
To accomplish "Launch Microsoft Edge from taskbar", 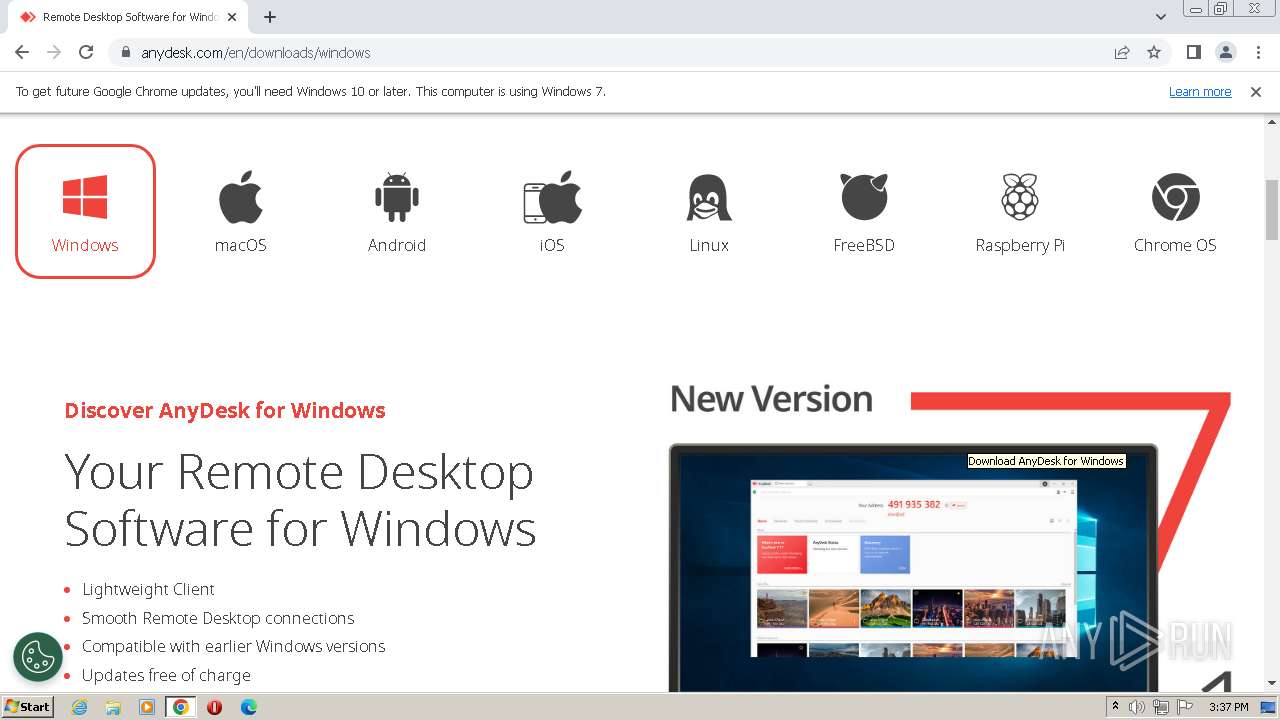I will tap(249, 707).
